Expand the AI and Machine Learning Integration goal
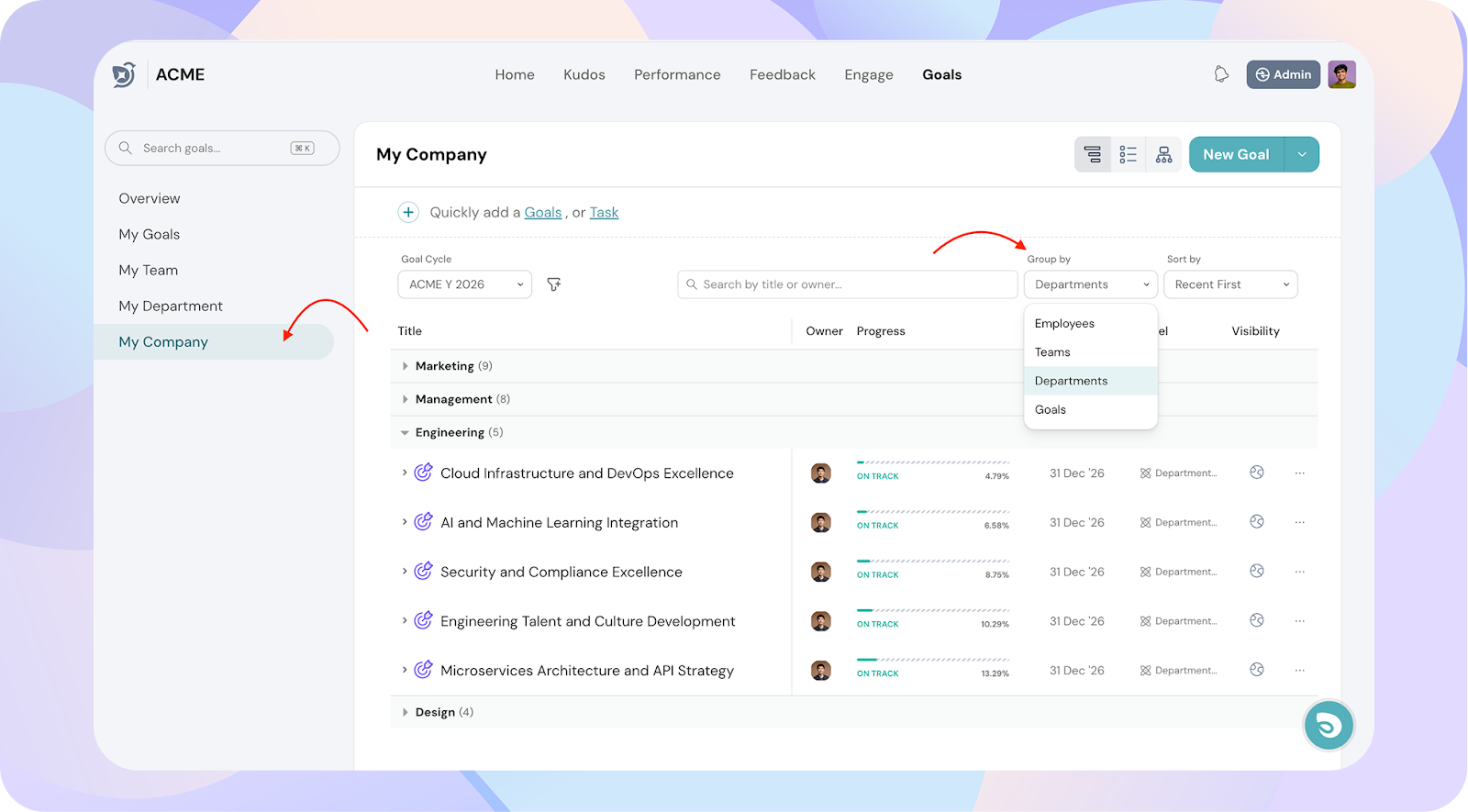The height and width of the screenshot is (812, 1468). (404, 522)
